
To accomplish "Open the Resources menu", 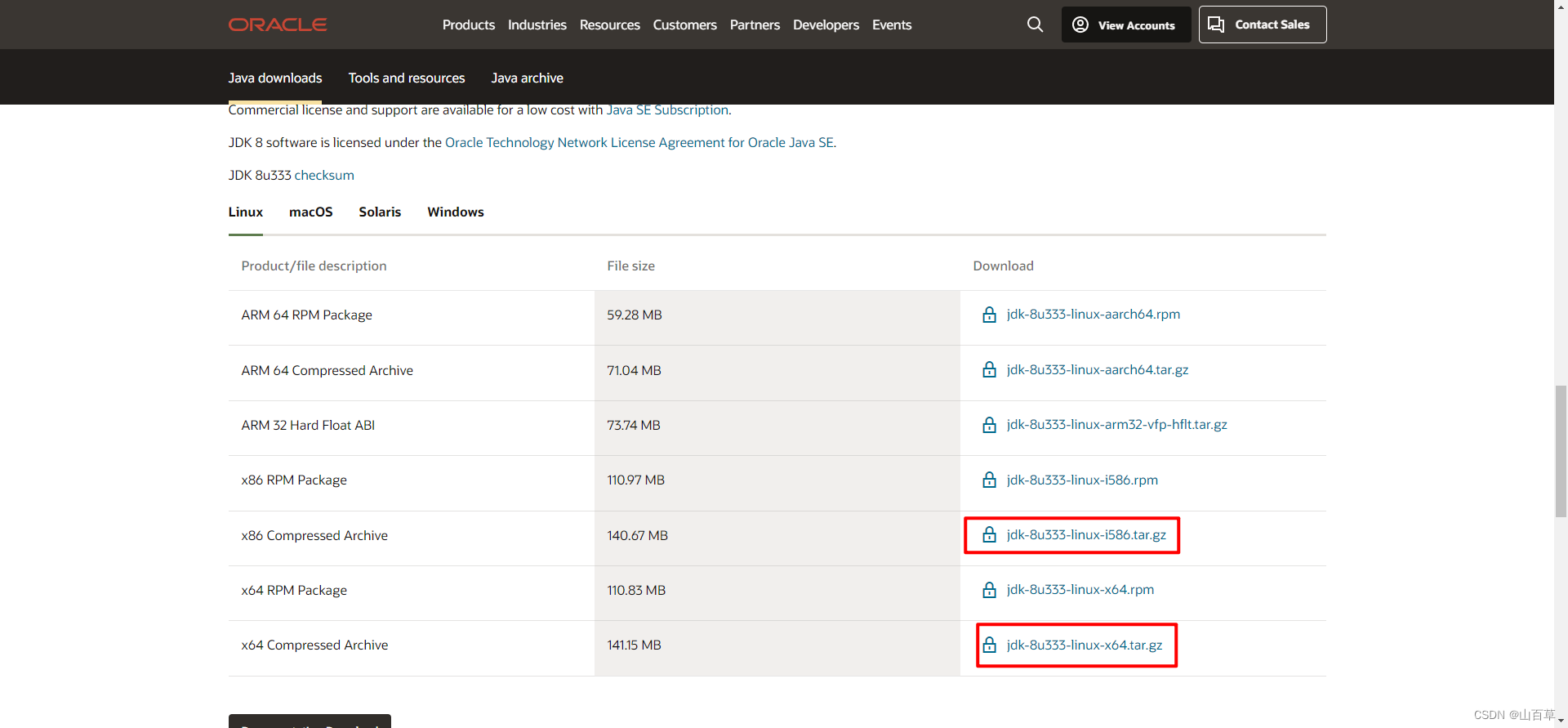I will coord(610,25).
